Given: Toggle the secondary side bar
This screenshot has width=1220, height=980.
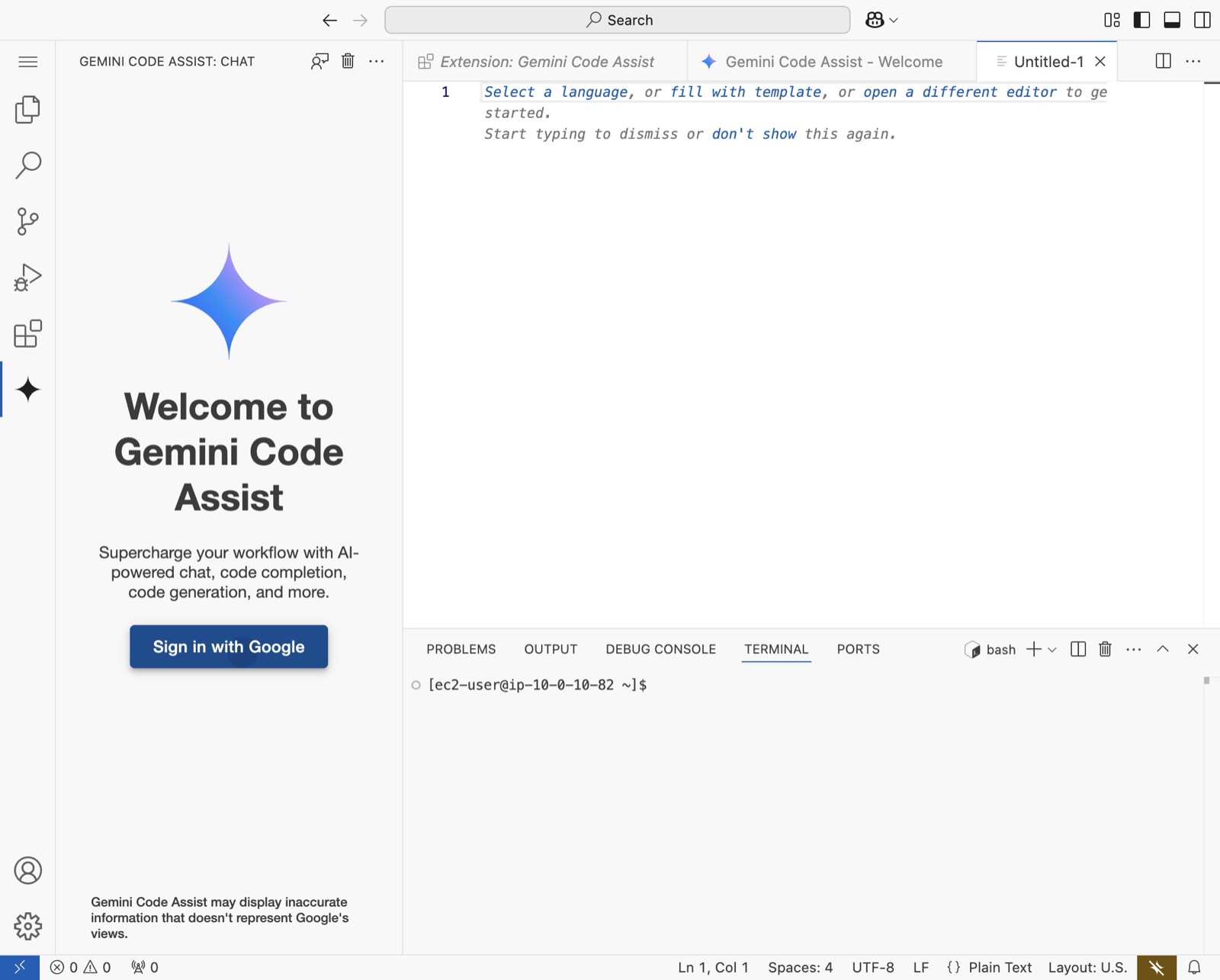Looking at the screenshot, I should coord(1202,21).
